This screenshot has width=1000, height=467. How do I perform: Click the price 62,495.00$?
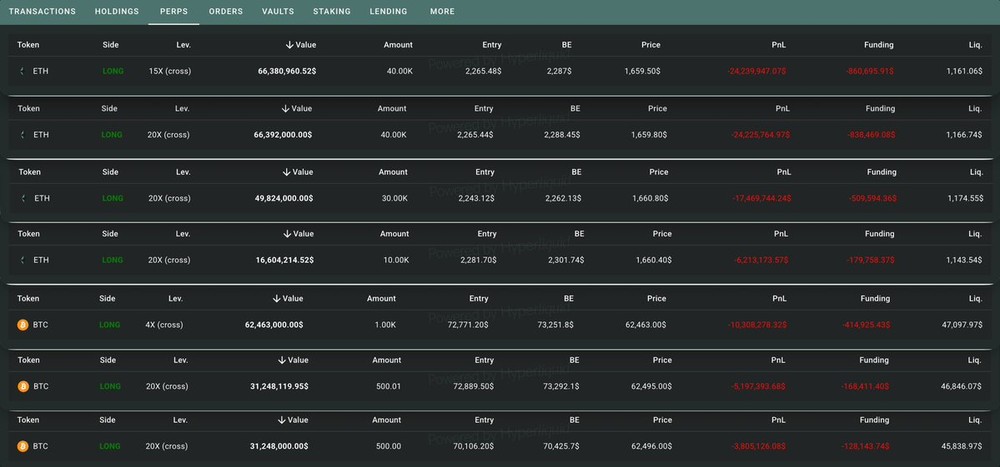pos(652,387)
